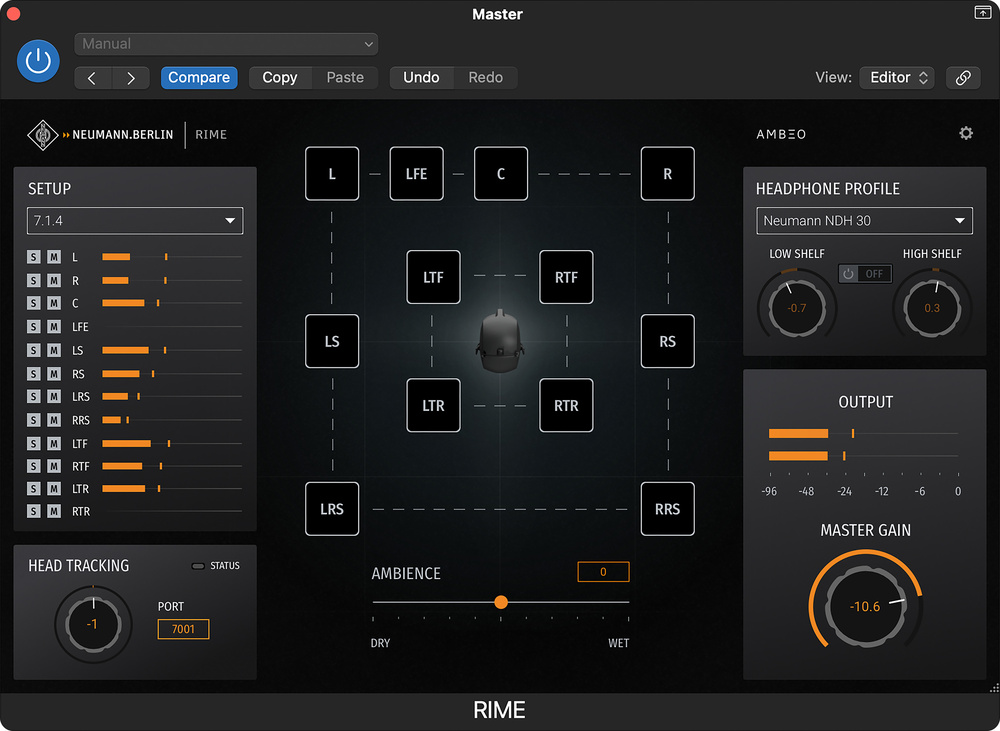The width and height of the screenshot is (1000, 731).
Task: Click the window expand icon top right
Action: [983, 13]
